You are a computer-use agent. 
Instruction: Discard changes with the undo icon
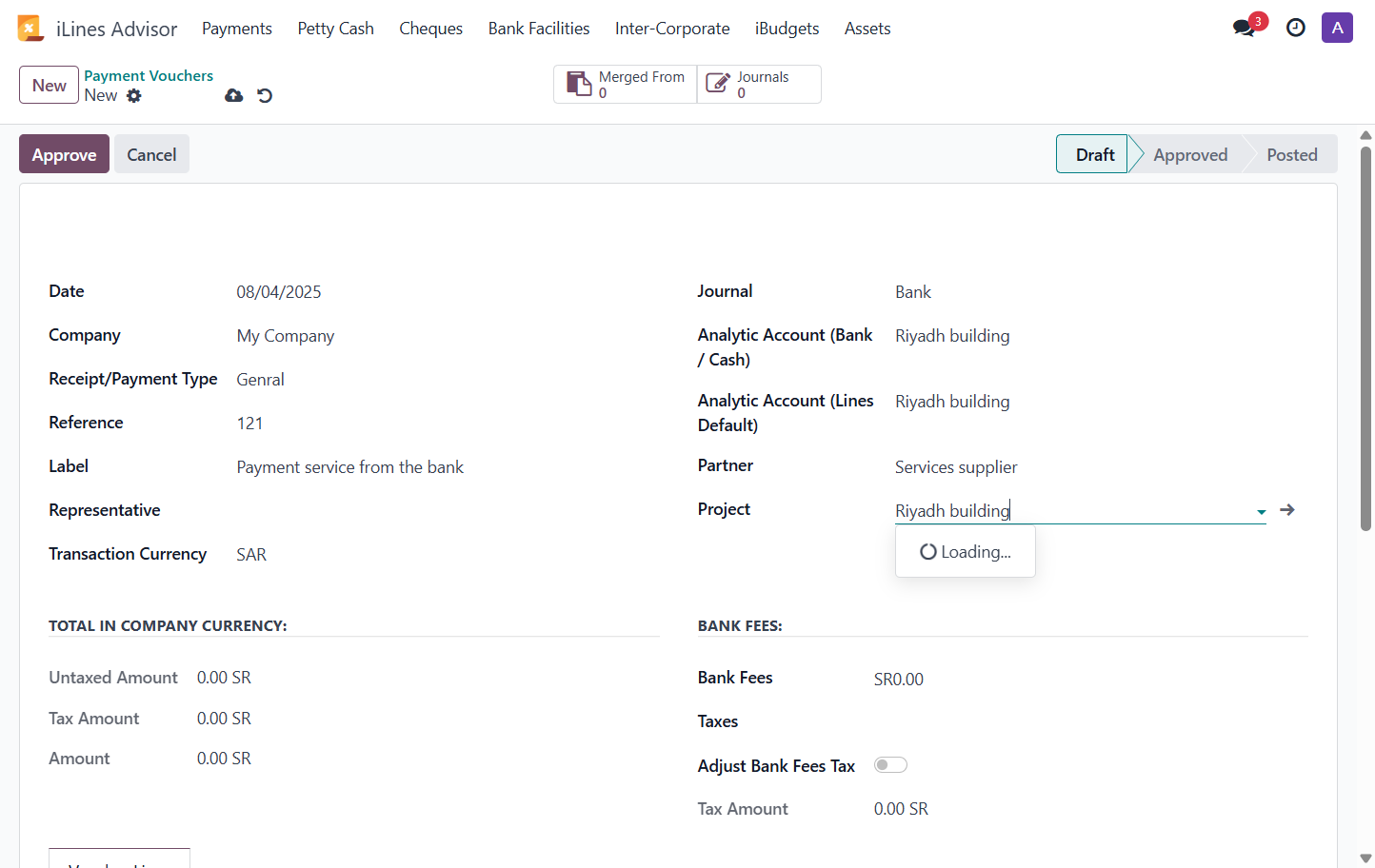click(265, 95)
